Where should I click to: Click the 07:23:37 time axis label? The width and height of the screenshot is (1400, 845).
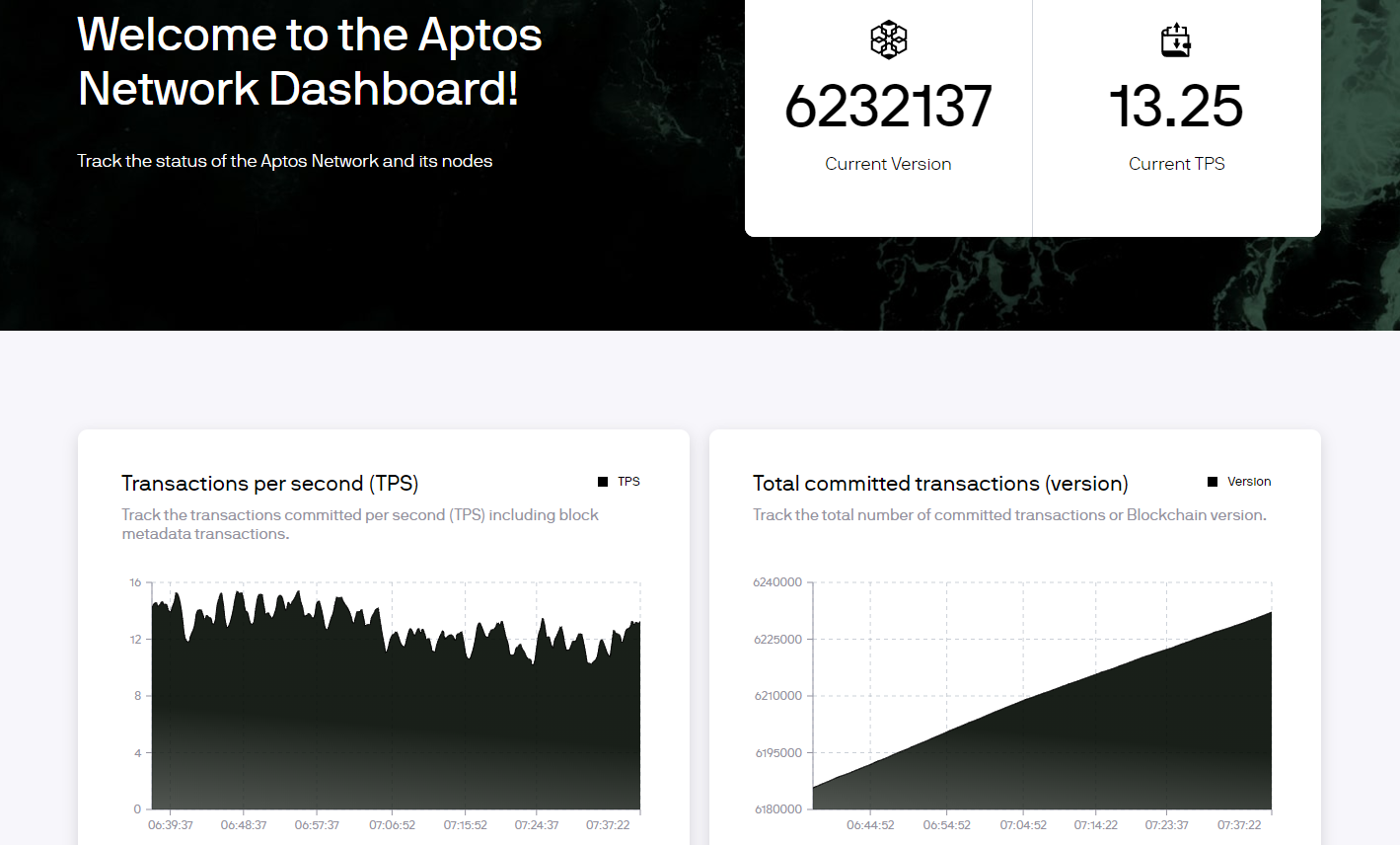[1167, 825]
